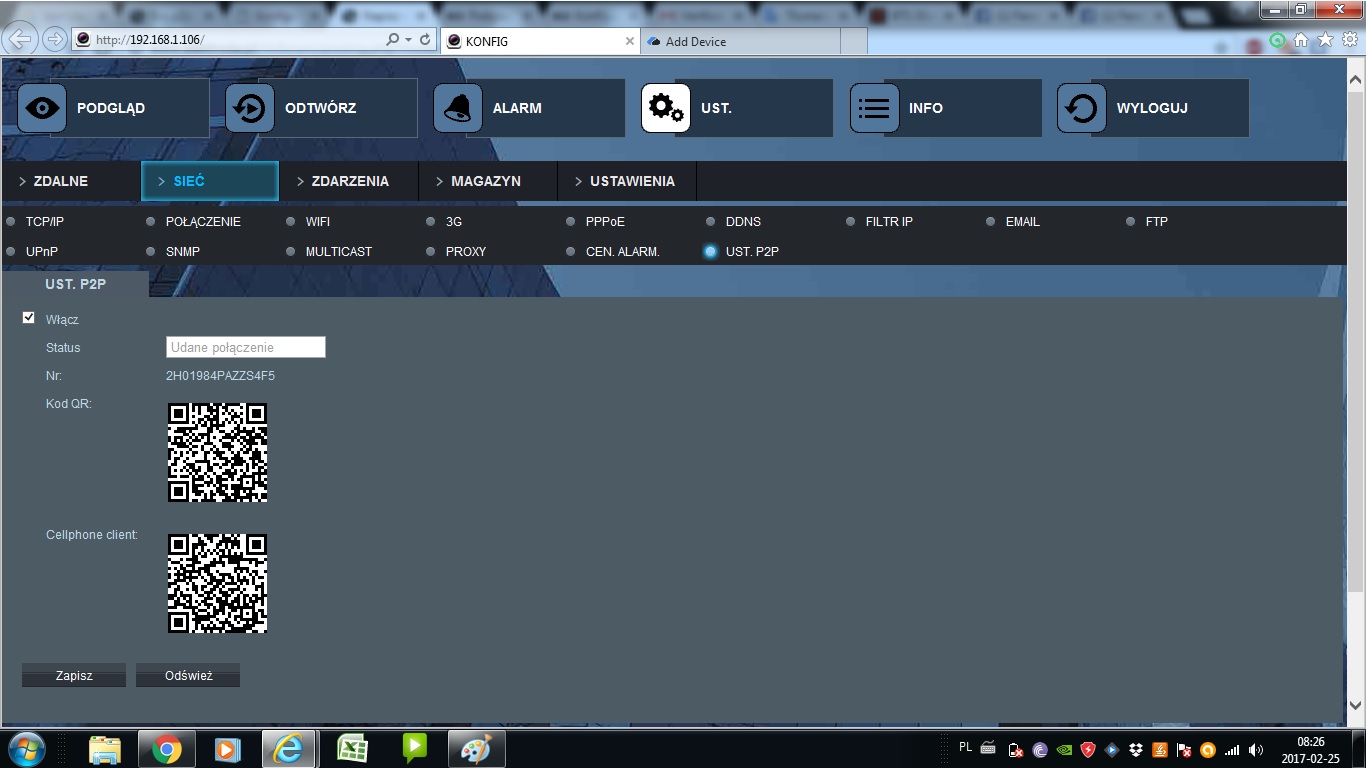The image size is (1366, 768).
Task: Expand the address bar dropdown arrow
Action: (x=409, y=40)
